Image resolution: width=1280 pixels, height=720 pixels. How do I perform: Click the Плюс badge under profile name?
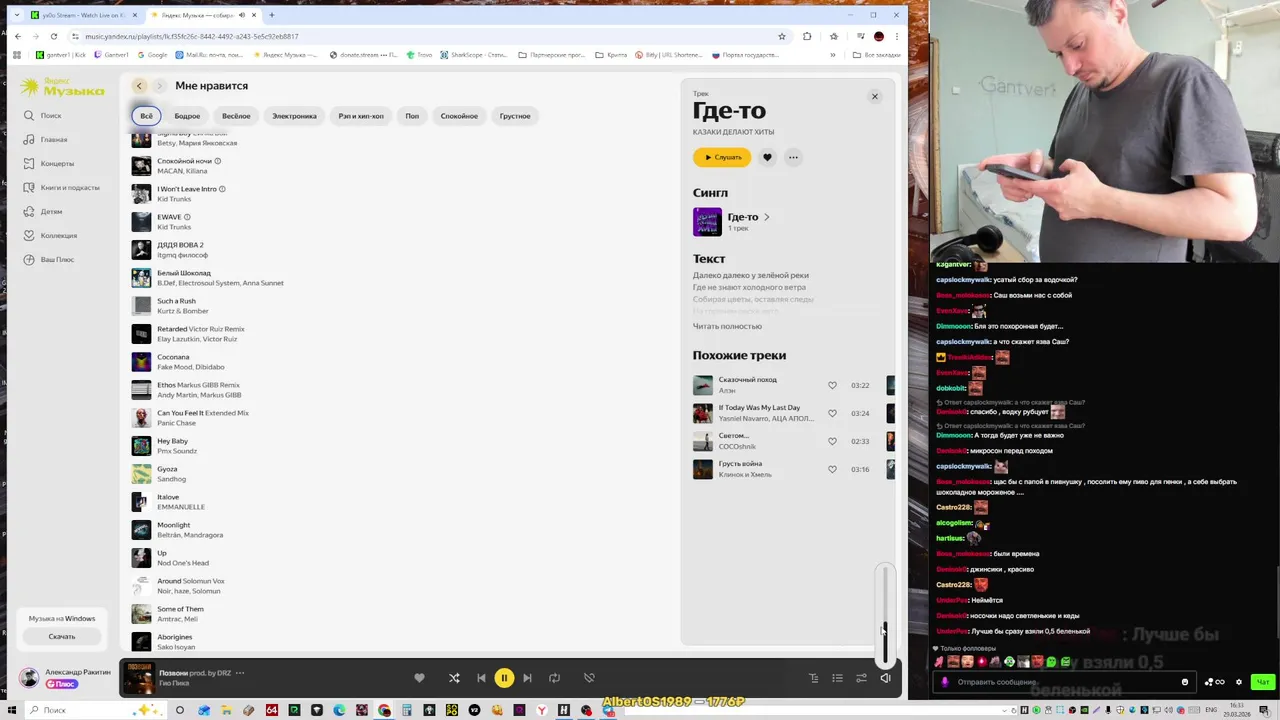click(x=62, y=684)
